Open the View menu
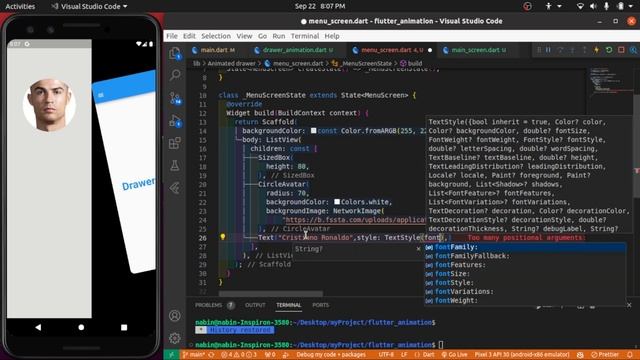 click(x=244, y=36)
